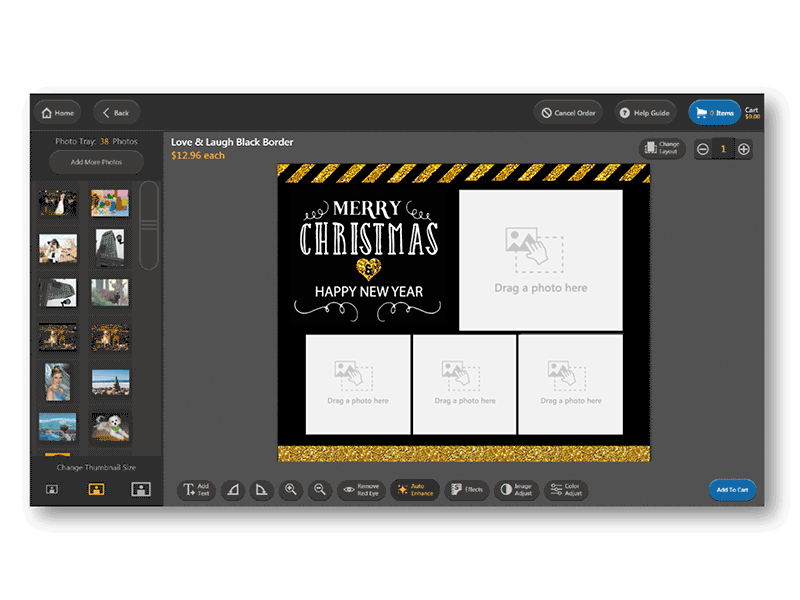Open Color Adjust sliders
The image size is (800, 600).
pyautogui.click(x=566, y=490)
